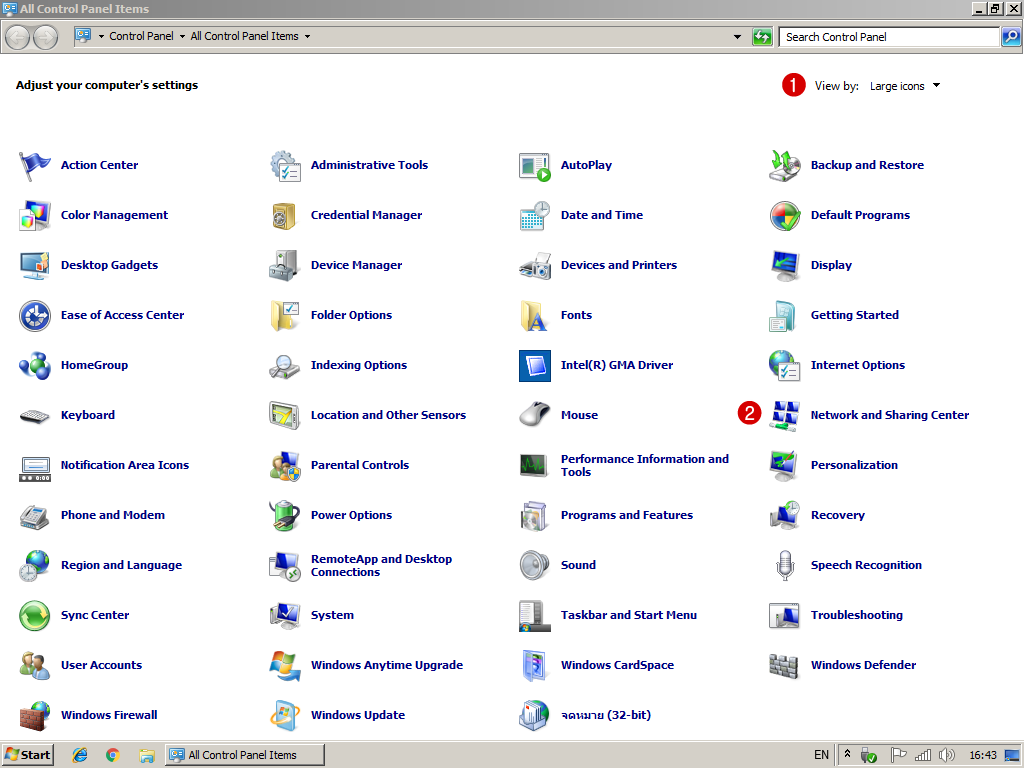
Task: Click the System link
Action: (332, 615)
